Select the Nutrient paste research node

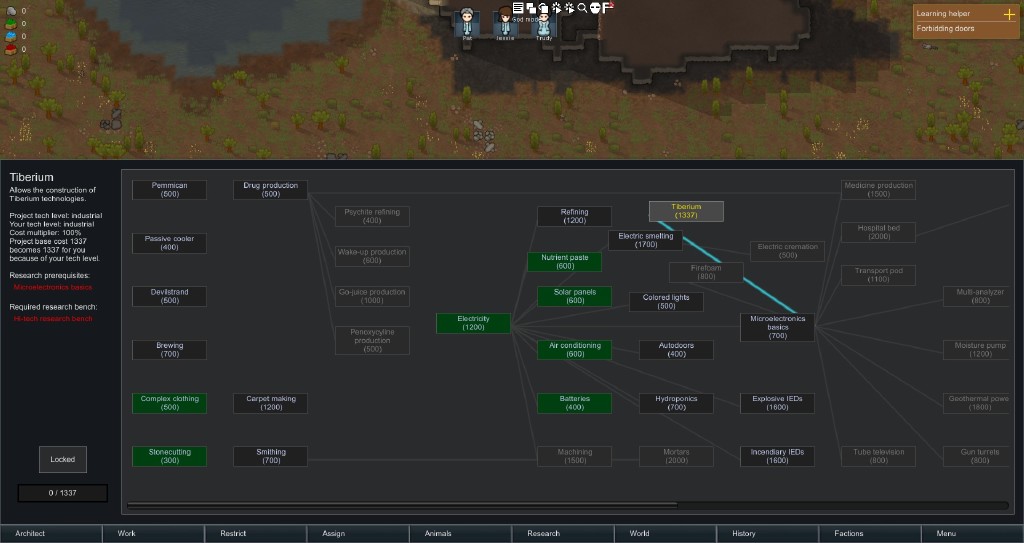click(x=565, y=262)
